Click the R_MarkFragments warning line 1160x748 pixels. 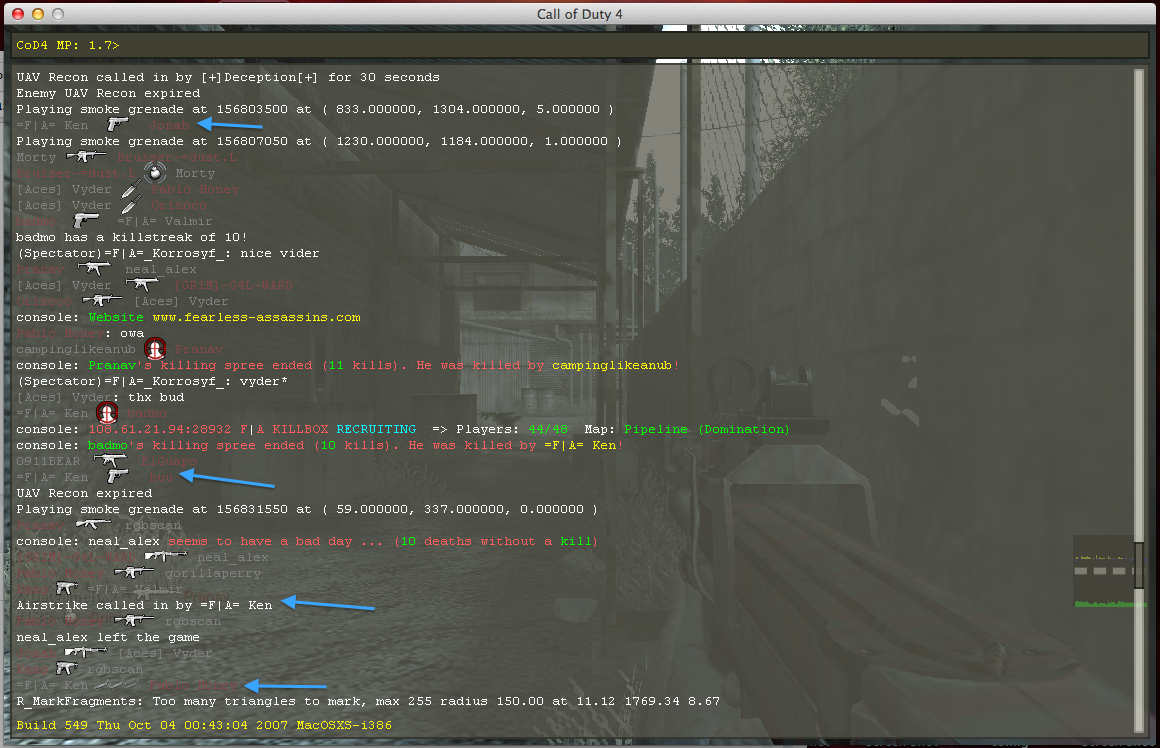point(368,701)
